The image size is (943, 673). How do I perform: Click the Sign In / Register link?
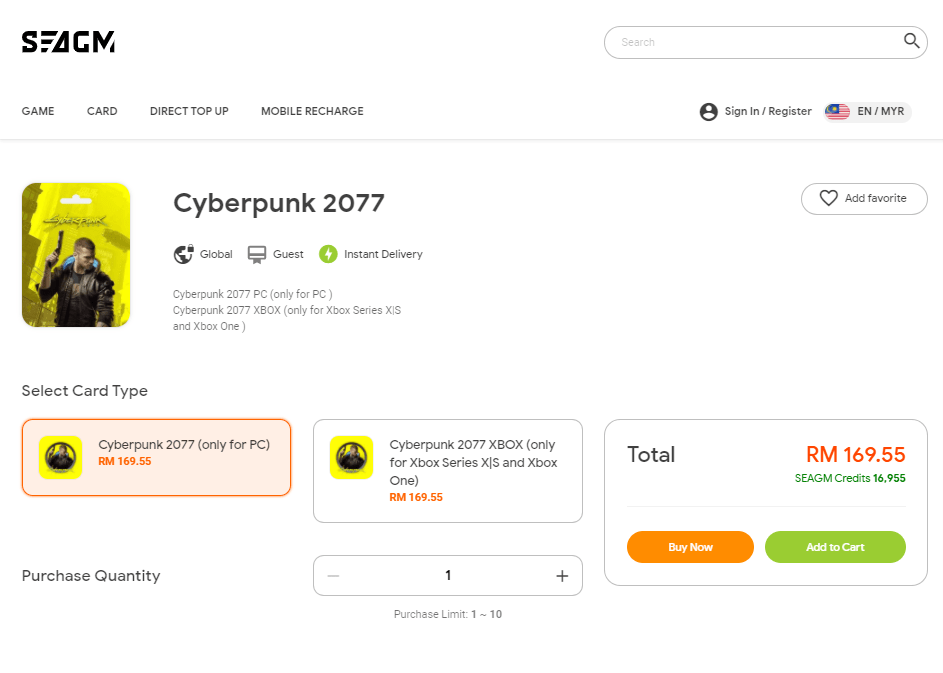point(768,112)
